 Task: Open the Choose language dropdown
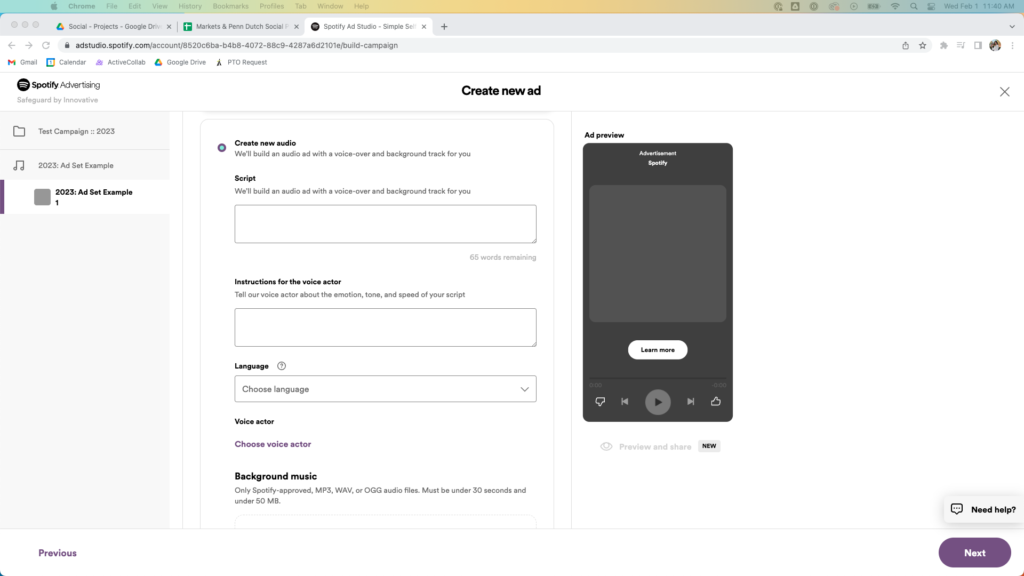(385, 389)
